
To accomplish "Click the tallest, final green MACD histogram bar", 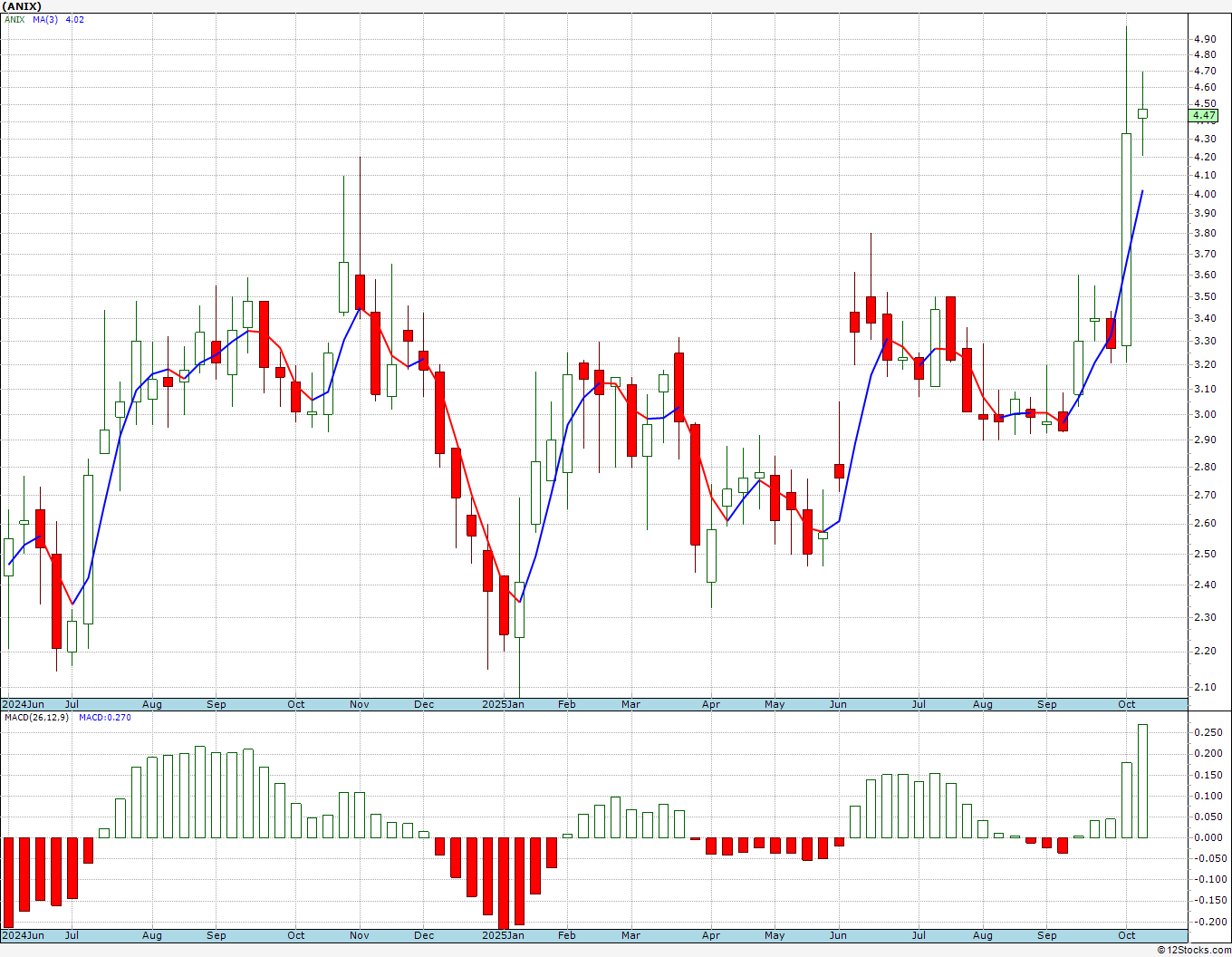I will point(1142,781).
